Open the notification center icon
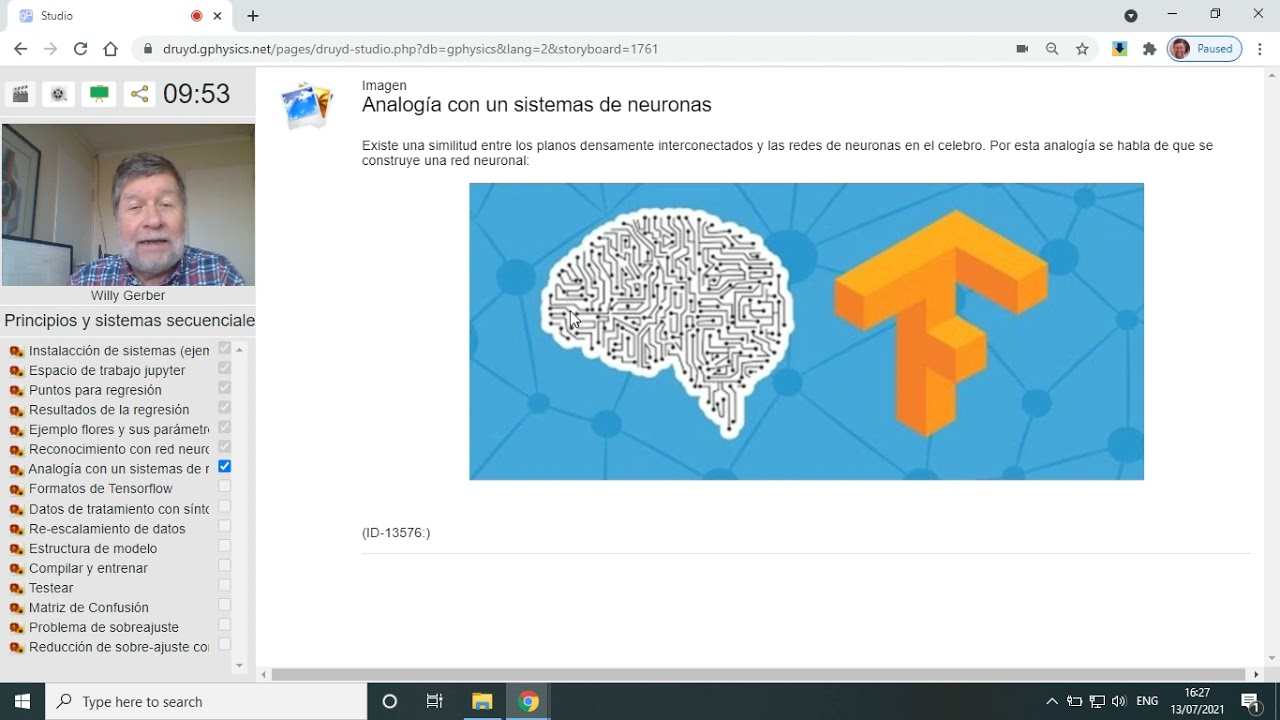 1250,701
